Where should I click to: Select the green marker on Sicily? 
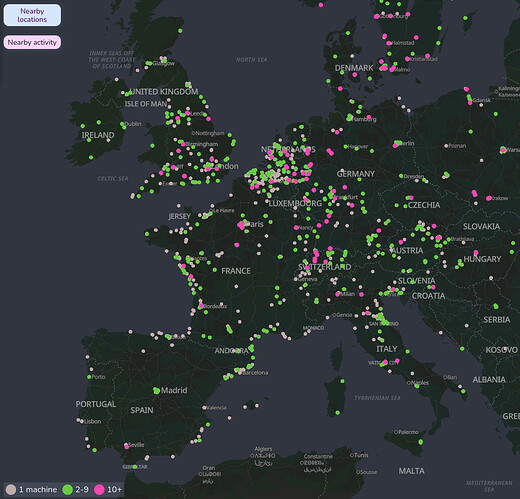click(x=421, y=442)
